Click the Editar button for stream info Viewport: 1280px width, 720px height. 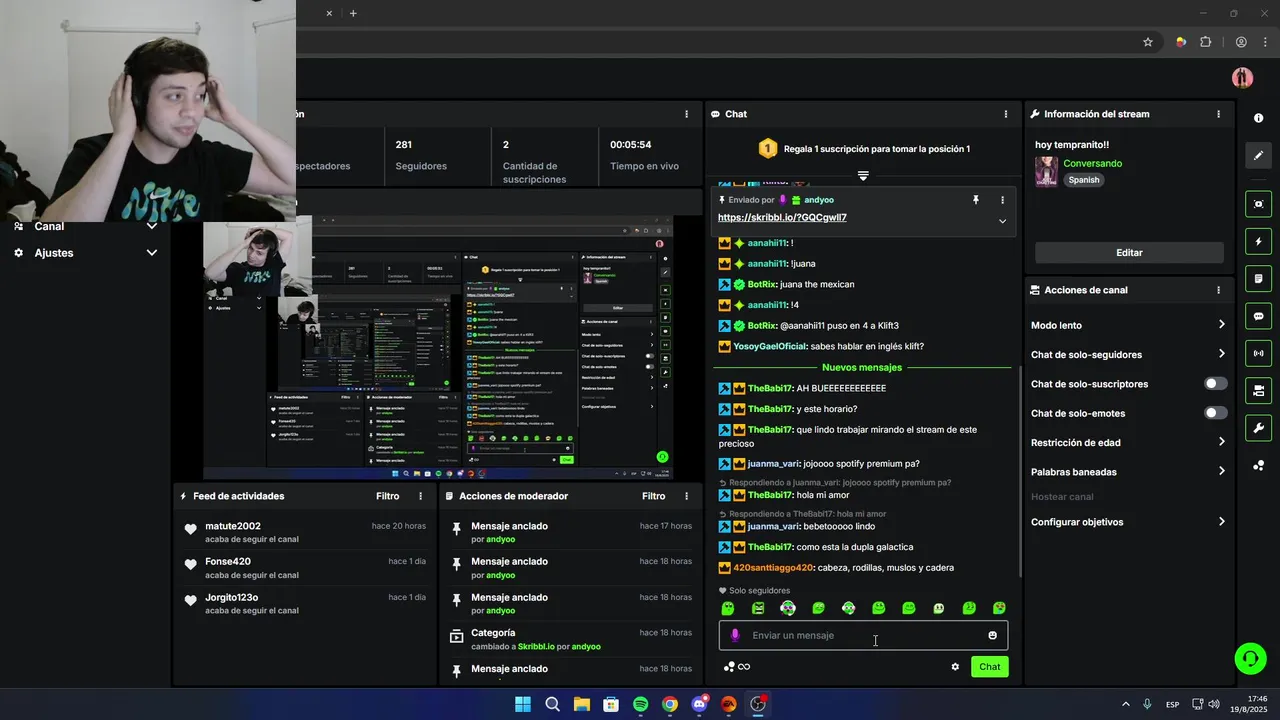click(1129, 253)
